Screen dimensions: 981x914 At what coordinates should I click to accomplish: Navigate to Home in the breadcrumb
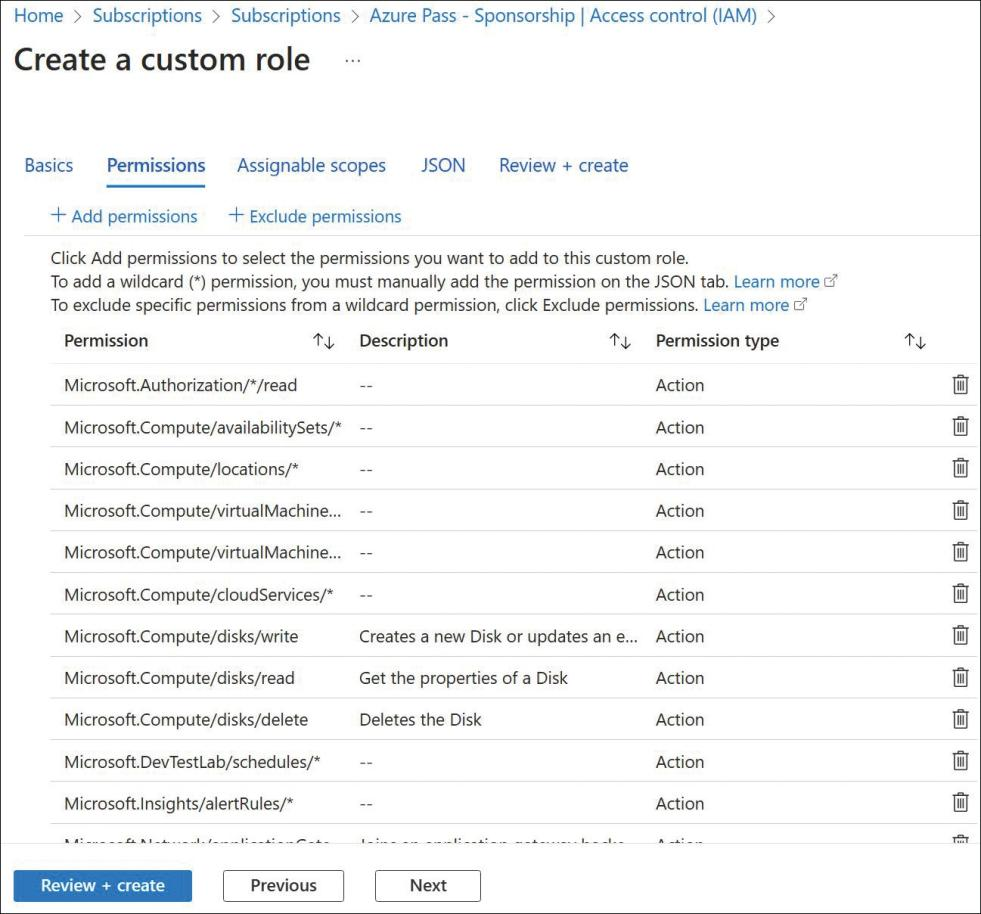[39, 16]
